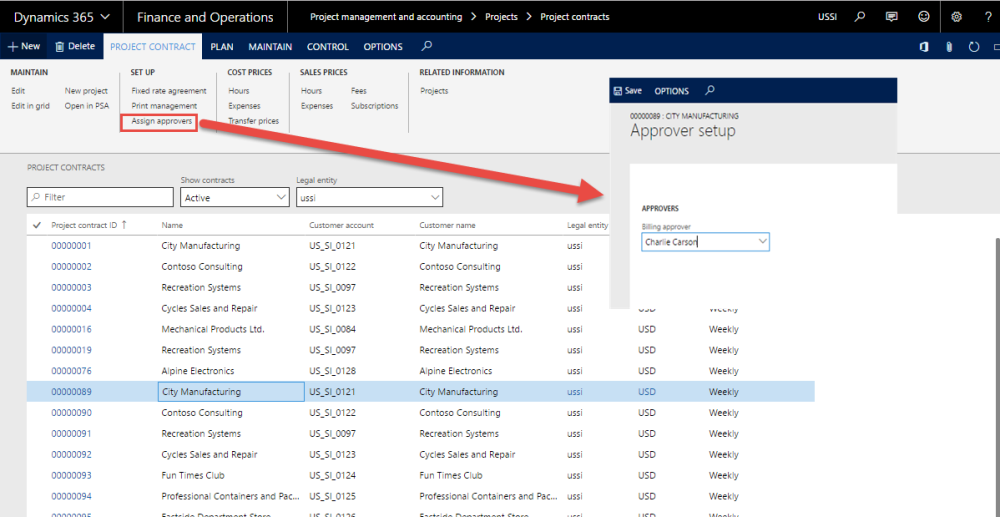Click USSI company in the top bar
This screenshot has height=517, width=1000.
(x=827, y=17)
